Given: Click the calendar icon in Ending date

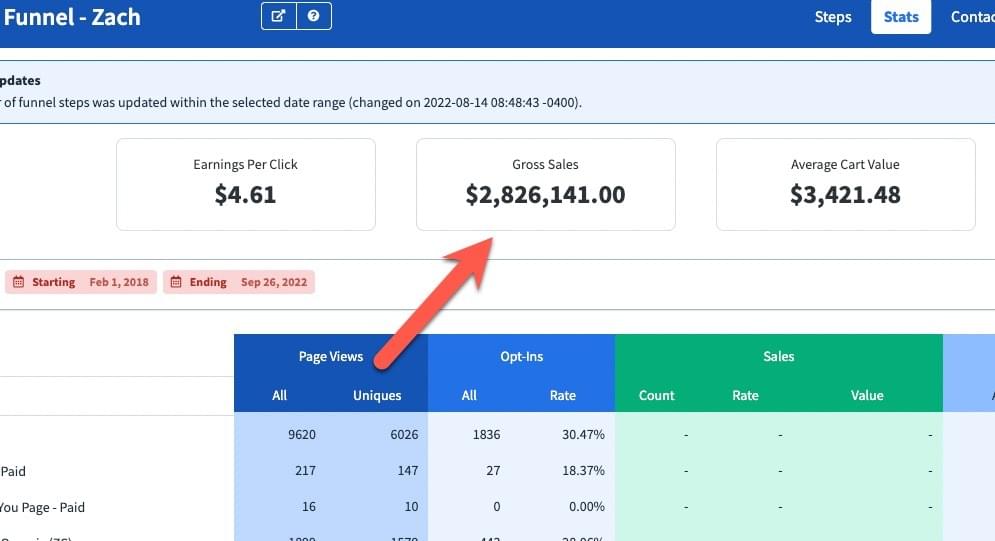Looking at the screenshot, I should (x=176, y=282).
